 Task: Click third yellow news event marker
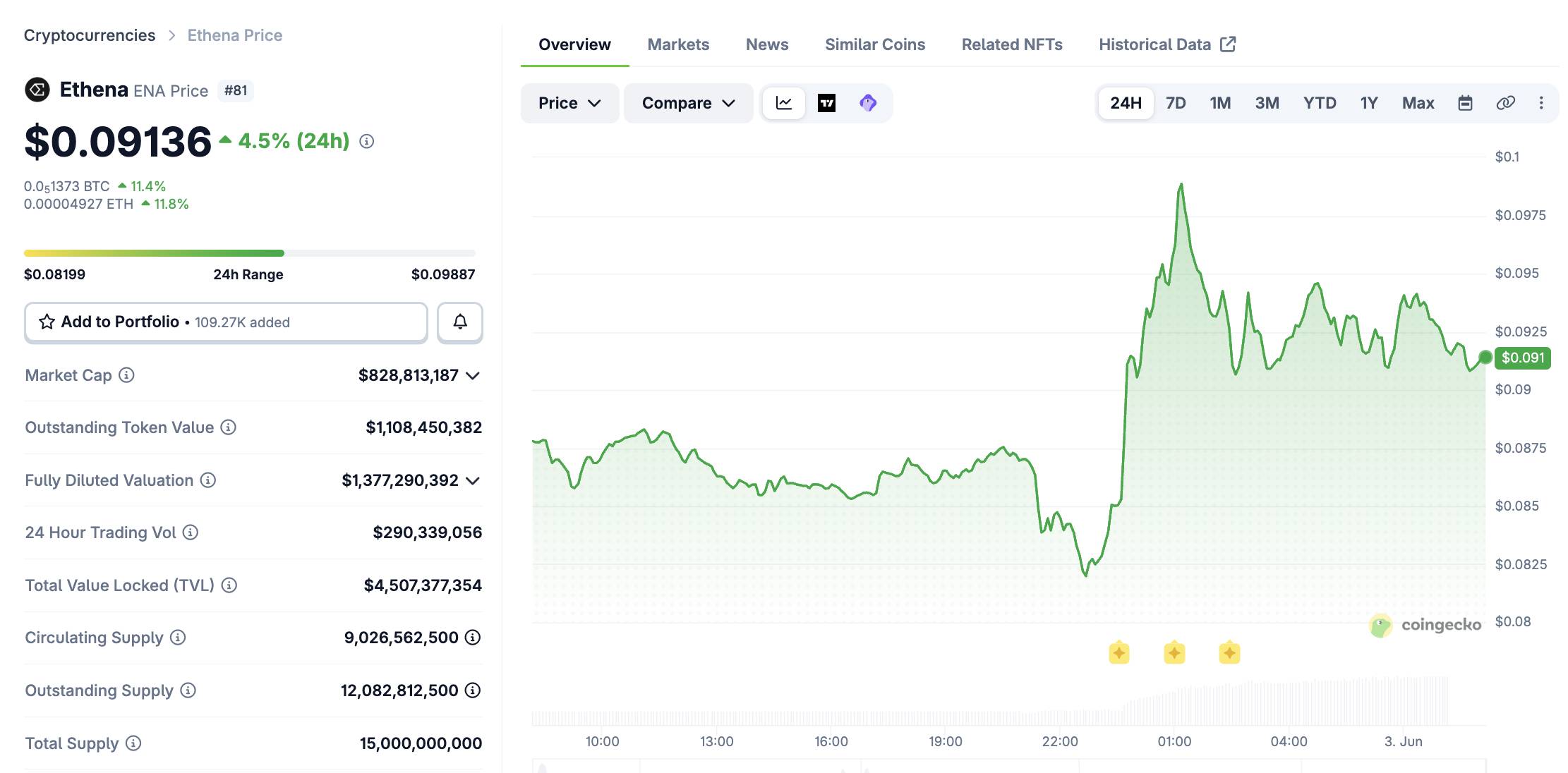point(1229,653)
